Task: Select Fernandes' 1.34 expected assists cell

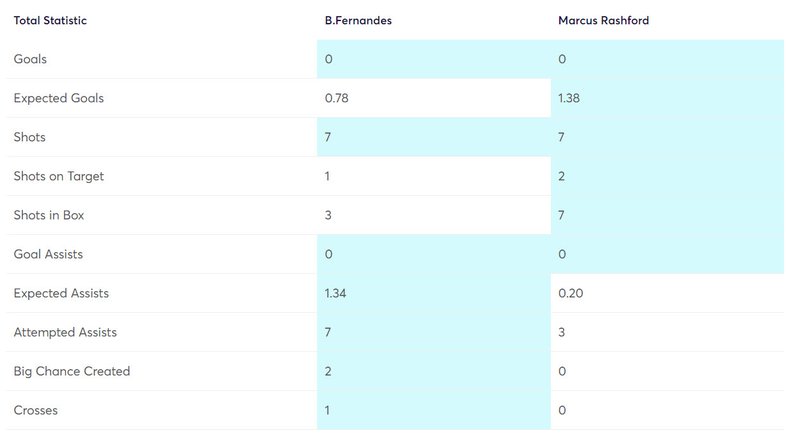Action: click(x=434, y=293)
